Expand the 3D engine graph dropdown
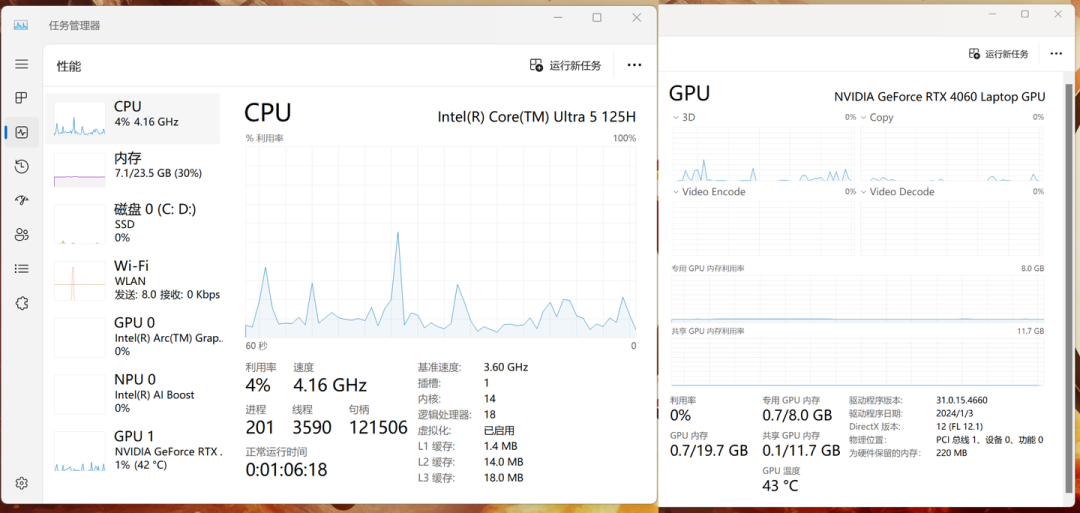Screen dimensions: 1080x513 (x=676, y=118)
